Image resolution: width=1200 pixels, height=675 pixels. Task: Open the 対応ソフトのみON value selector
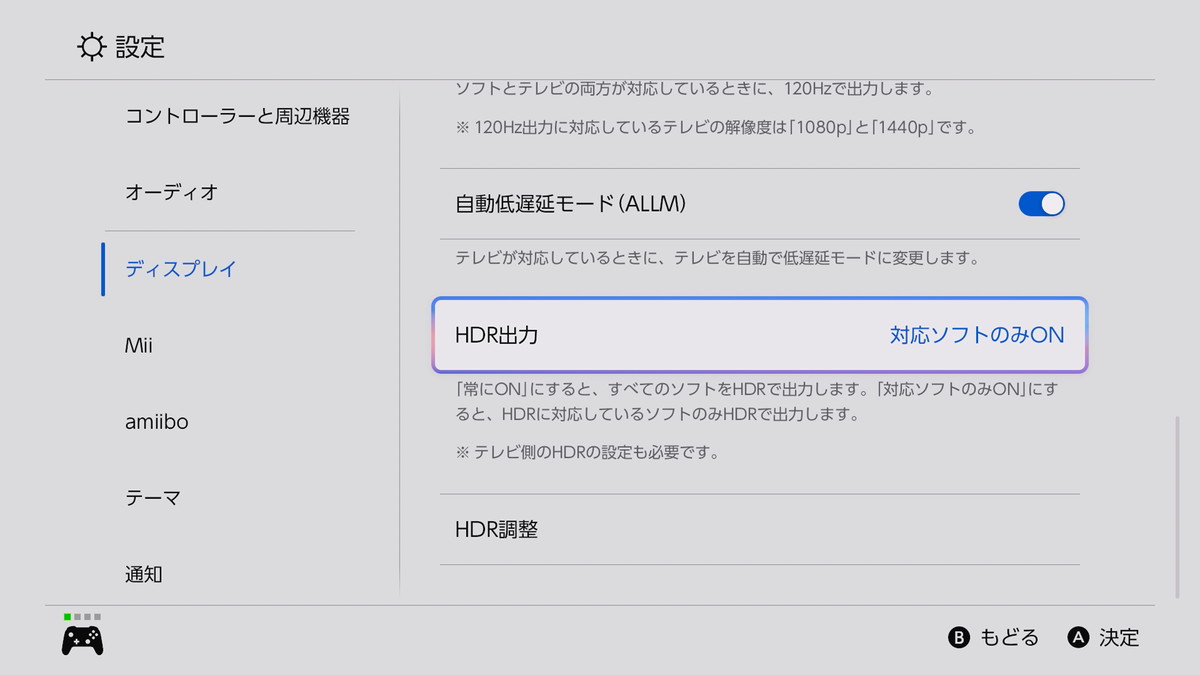pyautogui.click(x=976, y=335)
